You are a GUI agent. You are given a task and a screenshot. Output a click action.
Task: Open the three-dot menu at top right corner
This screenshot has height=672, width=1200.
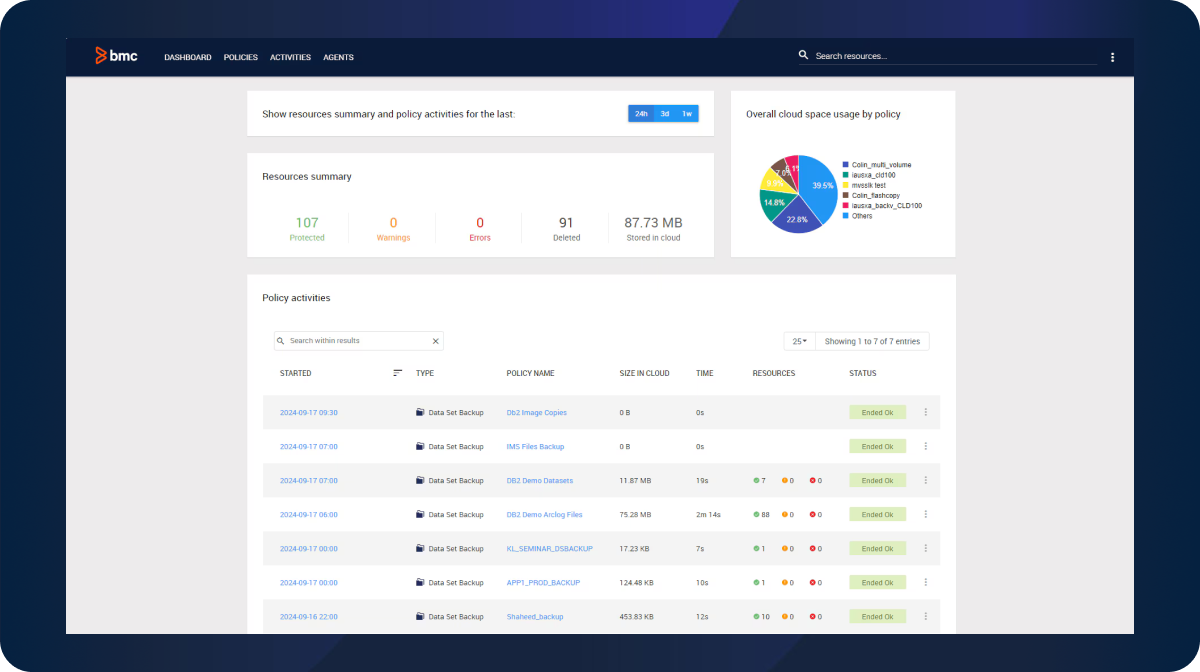pyautogui.click(x=1112, y=57)
